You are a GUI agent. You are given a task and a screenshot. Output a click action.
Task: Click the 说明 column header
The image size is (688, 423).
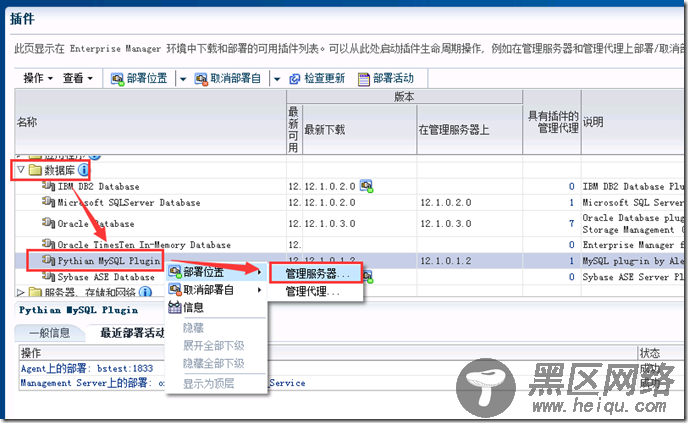click(632, 122)
